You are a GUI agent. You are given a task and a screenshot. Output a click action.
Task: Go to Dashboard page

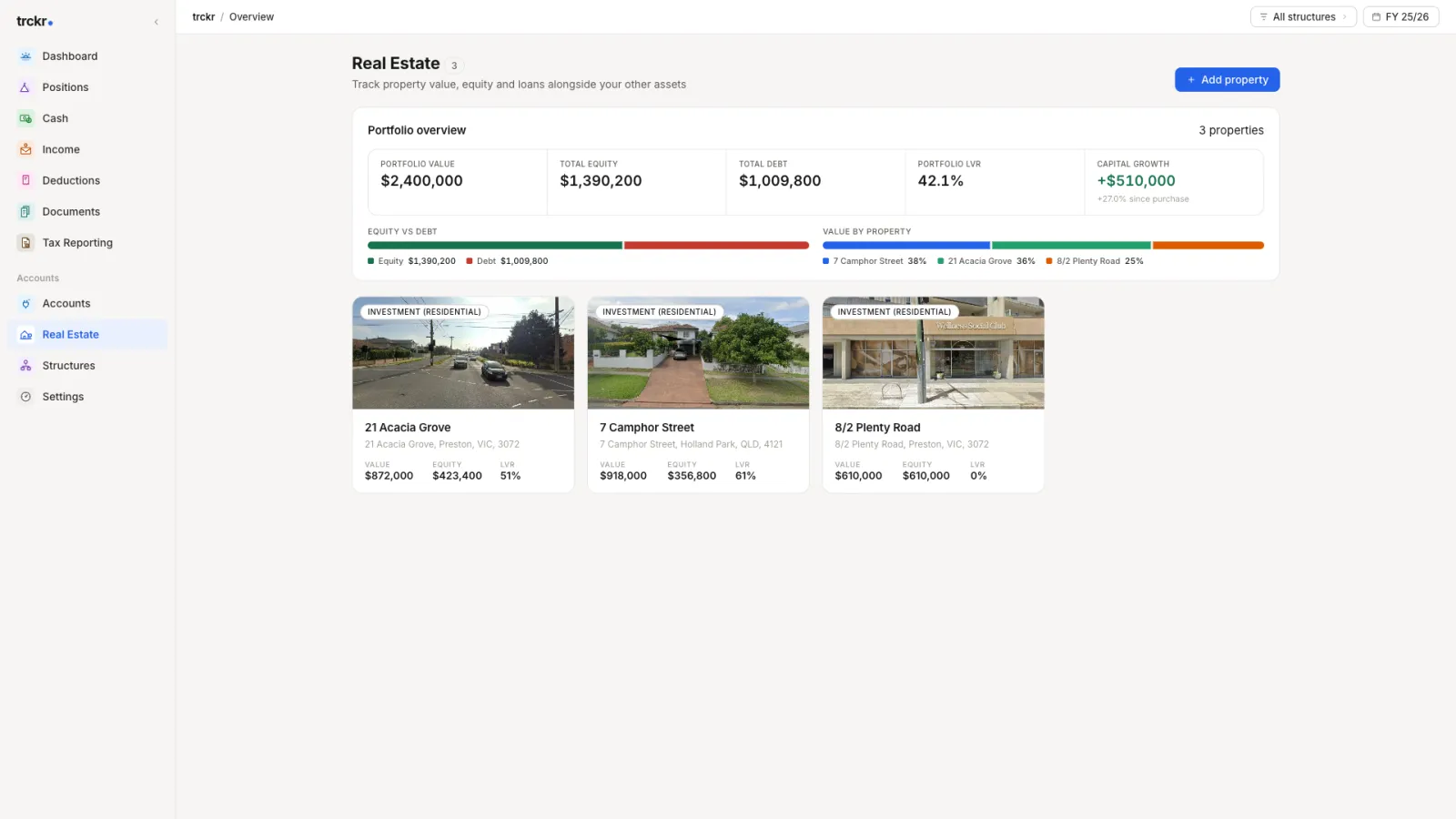(x=87, y=56)
